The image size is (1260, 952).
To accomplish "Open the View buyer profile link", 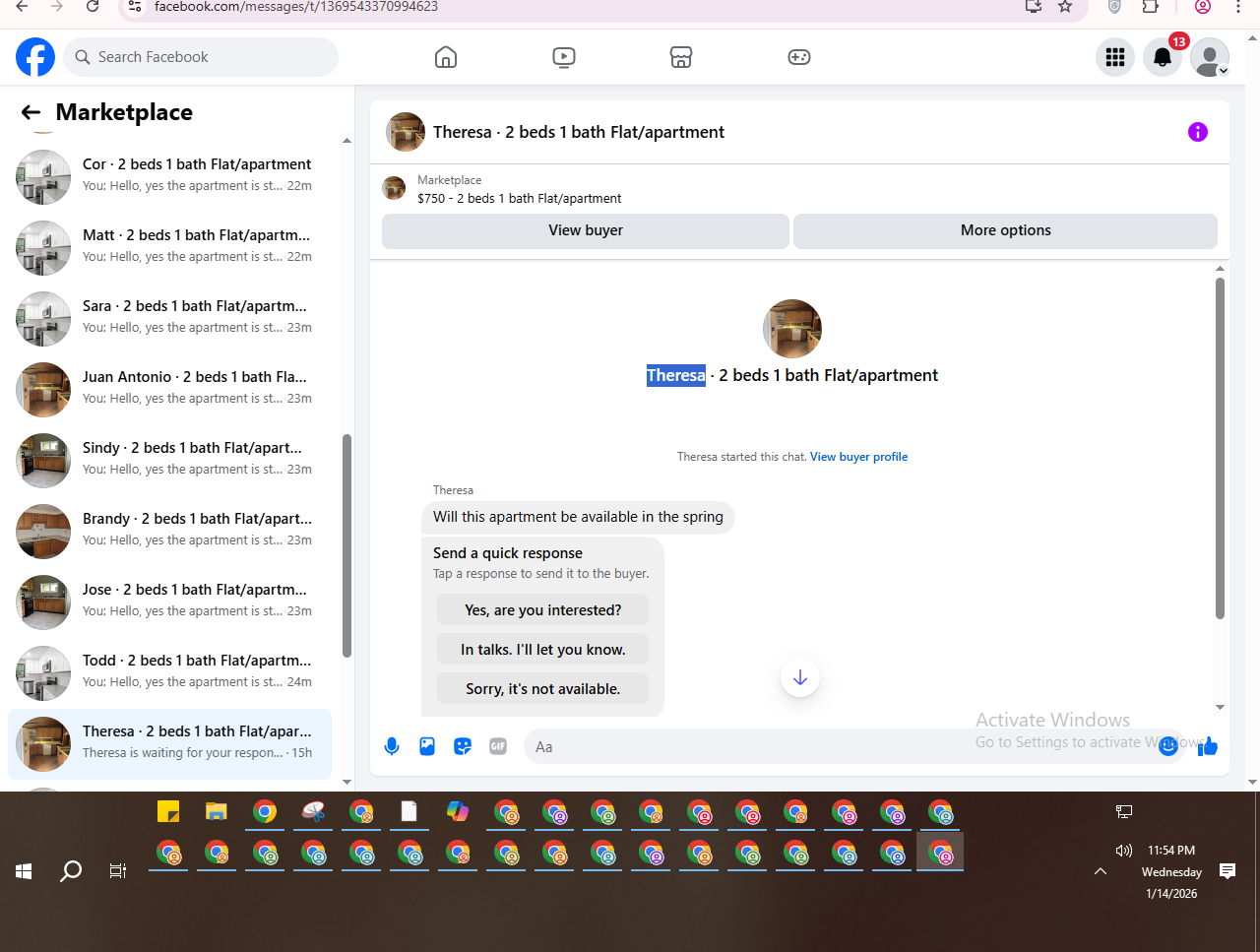I will pyautogui.click(x=858, y=457).
